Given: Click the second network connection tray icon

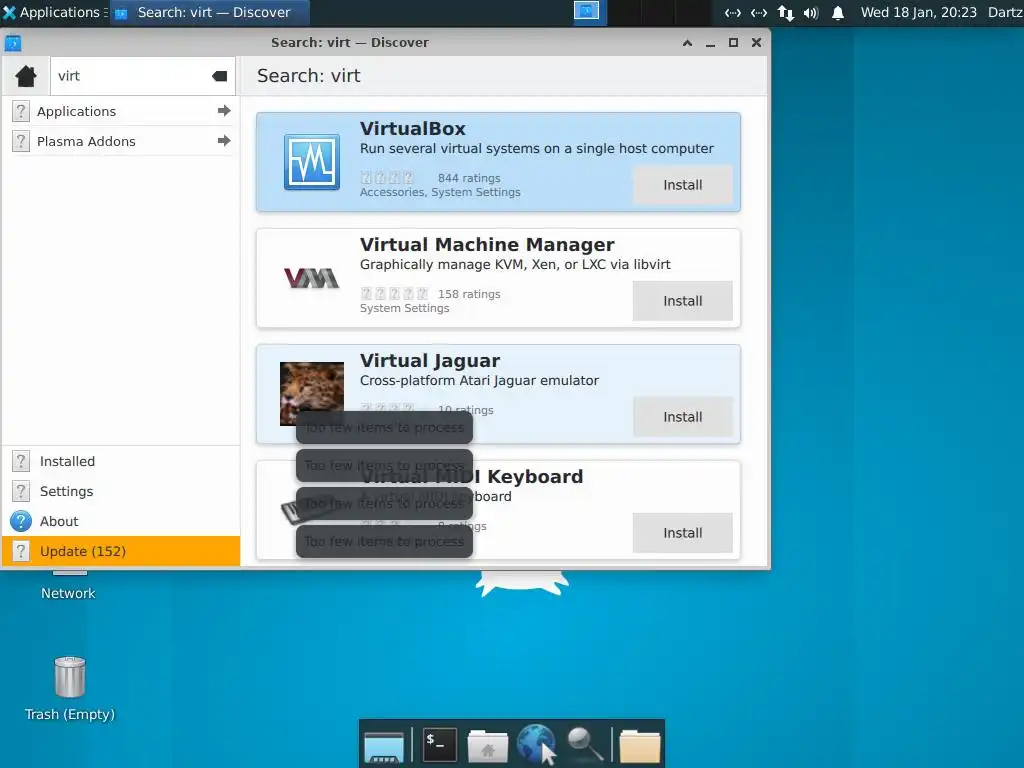Looking at the screenshot, I should [x=759, y=12].
